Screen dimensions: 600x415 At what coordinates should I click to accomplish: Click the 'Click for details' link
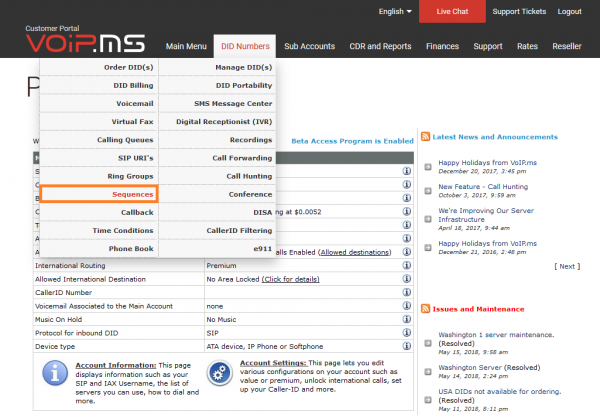(x=290, y=279)
